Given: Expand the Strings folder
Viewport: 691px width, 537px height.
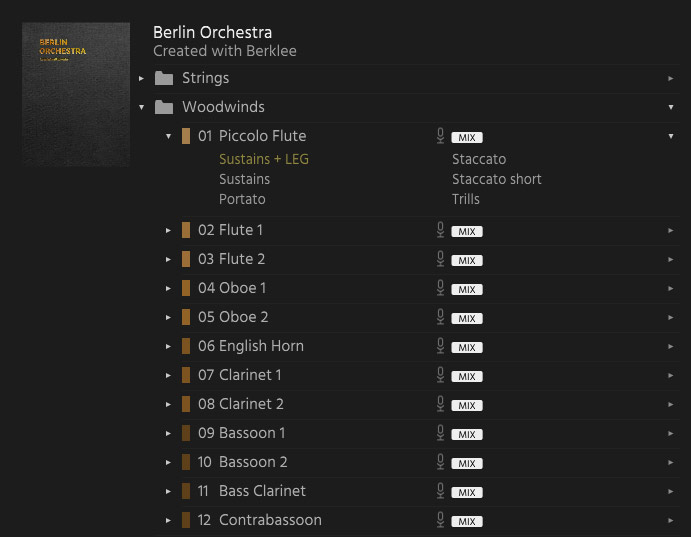Looking at the screenshot, I should (142, 78).
